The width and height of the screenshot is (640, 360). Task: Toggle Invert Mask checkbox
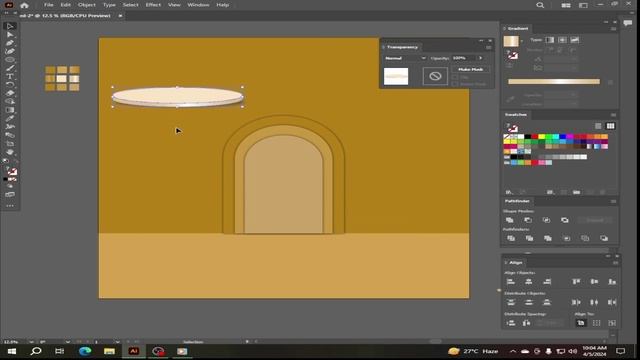[455, 84]
